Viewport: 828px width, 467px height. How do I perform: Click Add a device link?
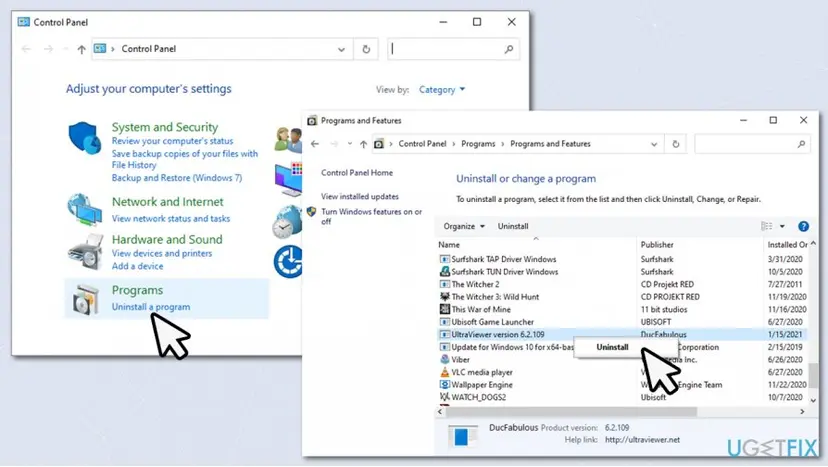(137, 266)
